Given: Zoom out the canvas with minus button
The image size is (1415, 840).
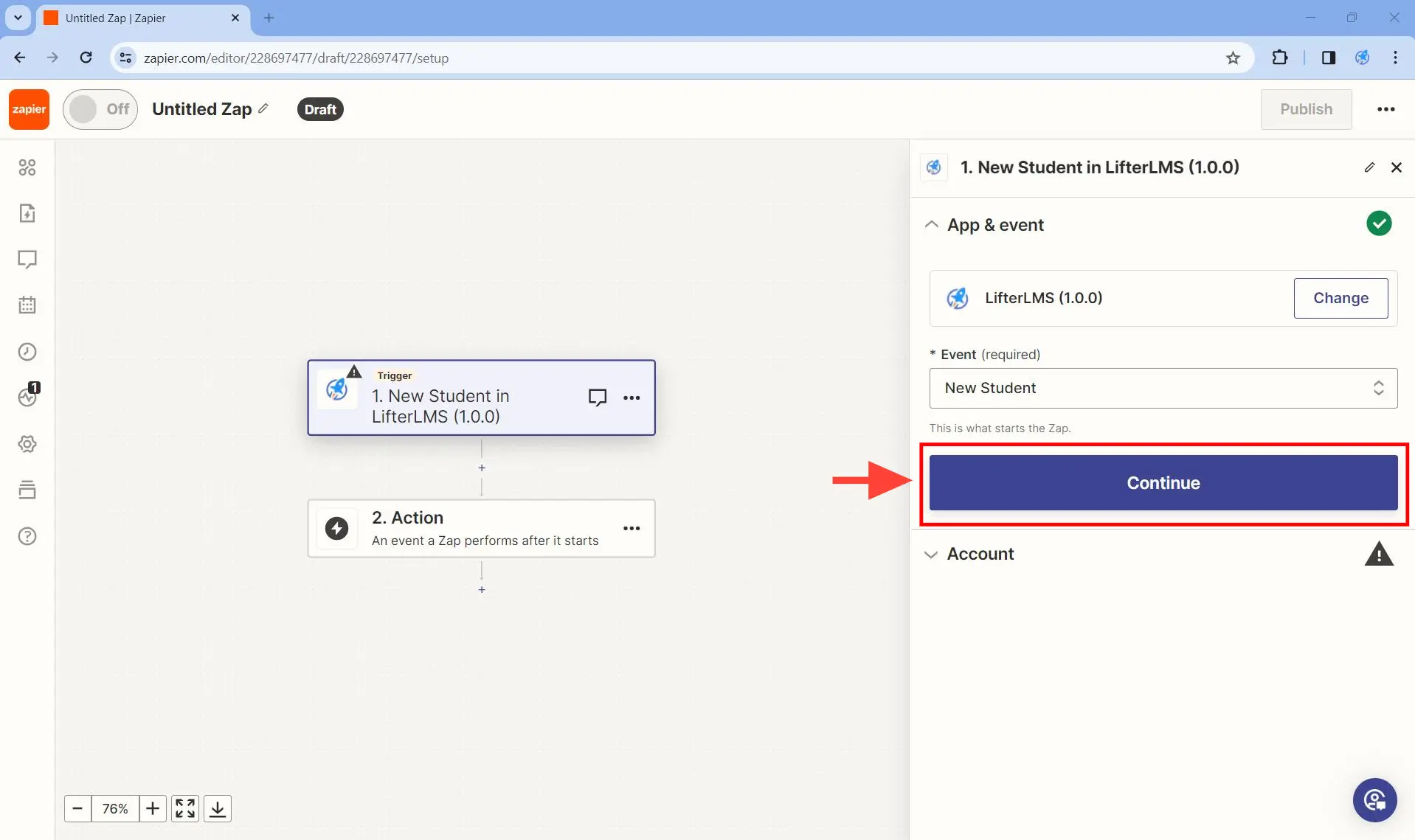Looking at the screenshot, I should click(x=77, y=808).
